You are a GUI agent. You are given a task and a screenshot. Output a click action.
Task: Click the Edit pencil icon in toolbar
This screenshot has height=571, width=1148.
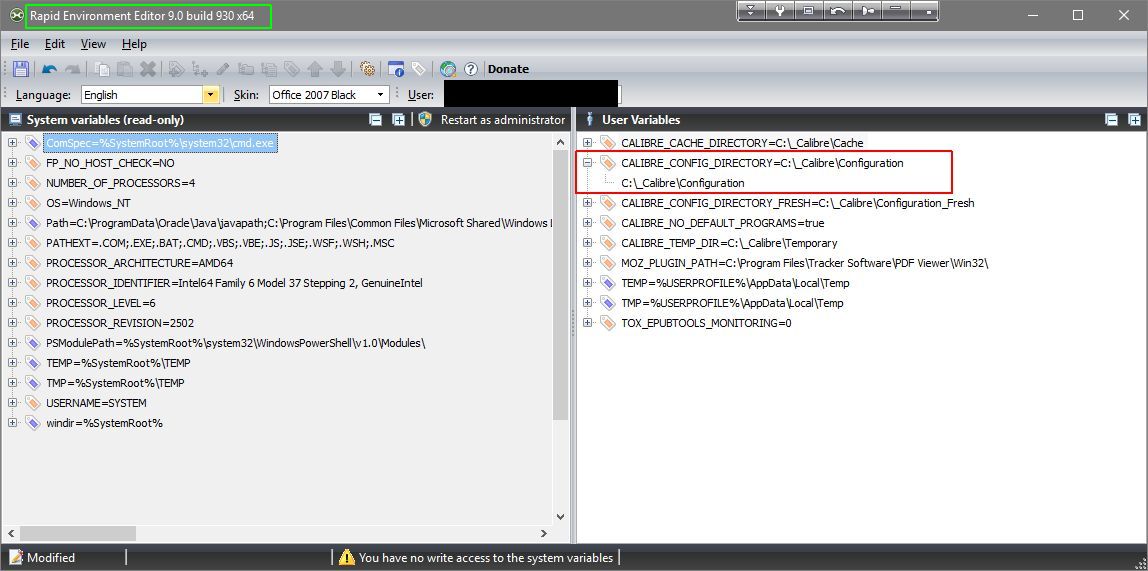(x=223, y=69)
